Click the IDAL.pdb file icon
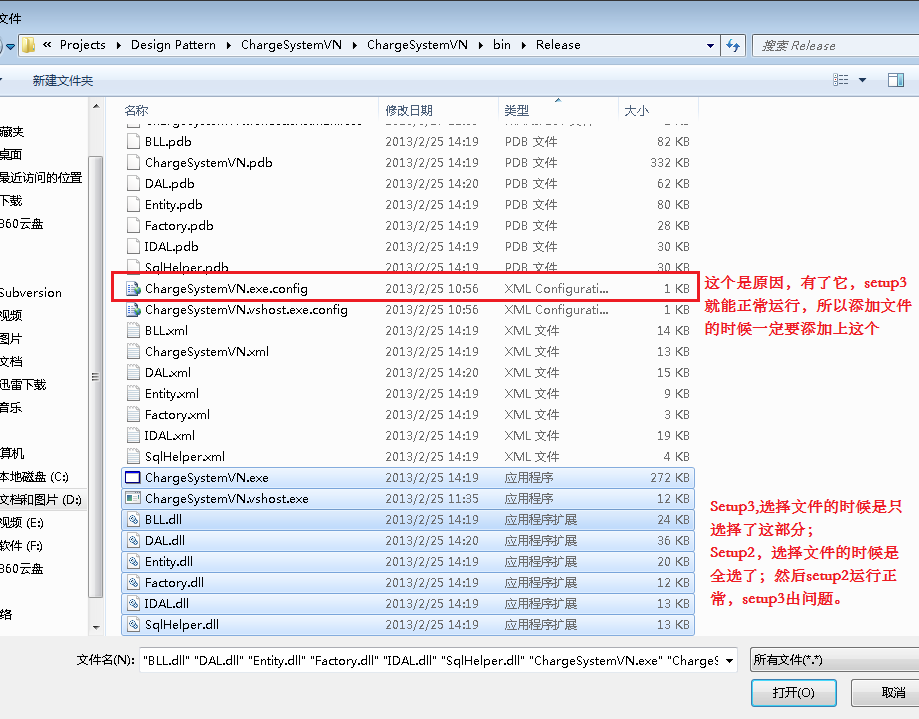 [x=134, y=247]
